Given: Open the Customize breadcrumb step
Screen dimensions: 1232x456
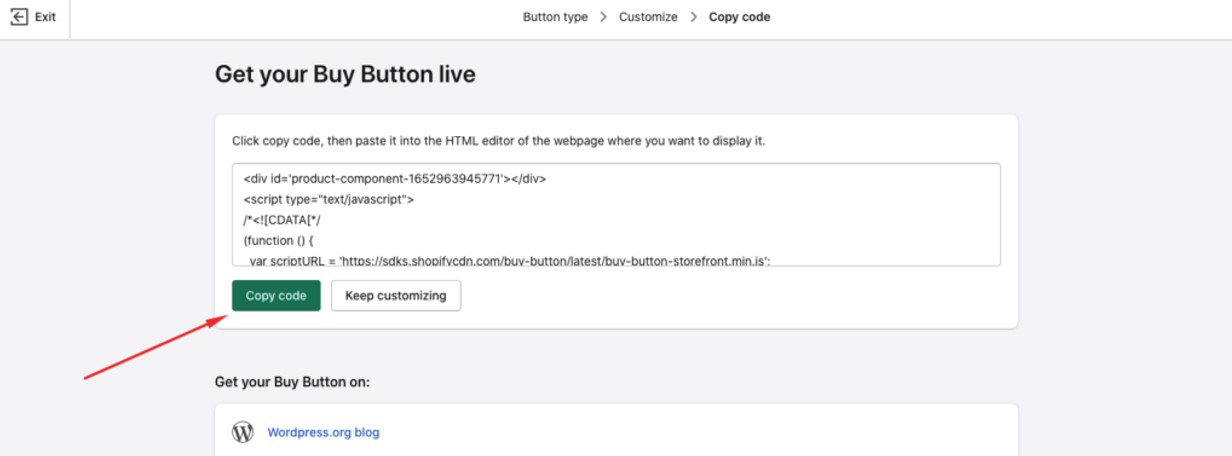Looking at the screenshot, I should [x=648, y=17].
